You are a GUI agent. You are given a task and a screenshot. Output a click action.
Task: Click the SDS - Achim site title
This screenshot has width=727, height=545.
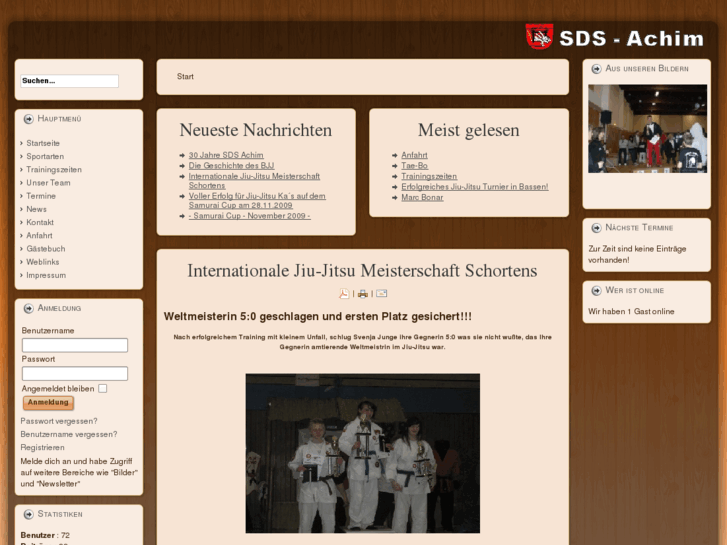[x=631, y=38]
